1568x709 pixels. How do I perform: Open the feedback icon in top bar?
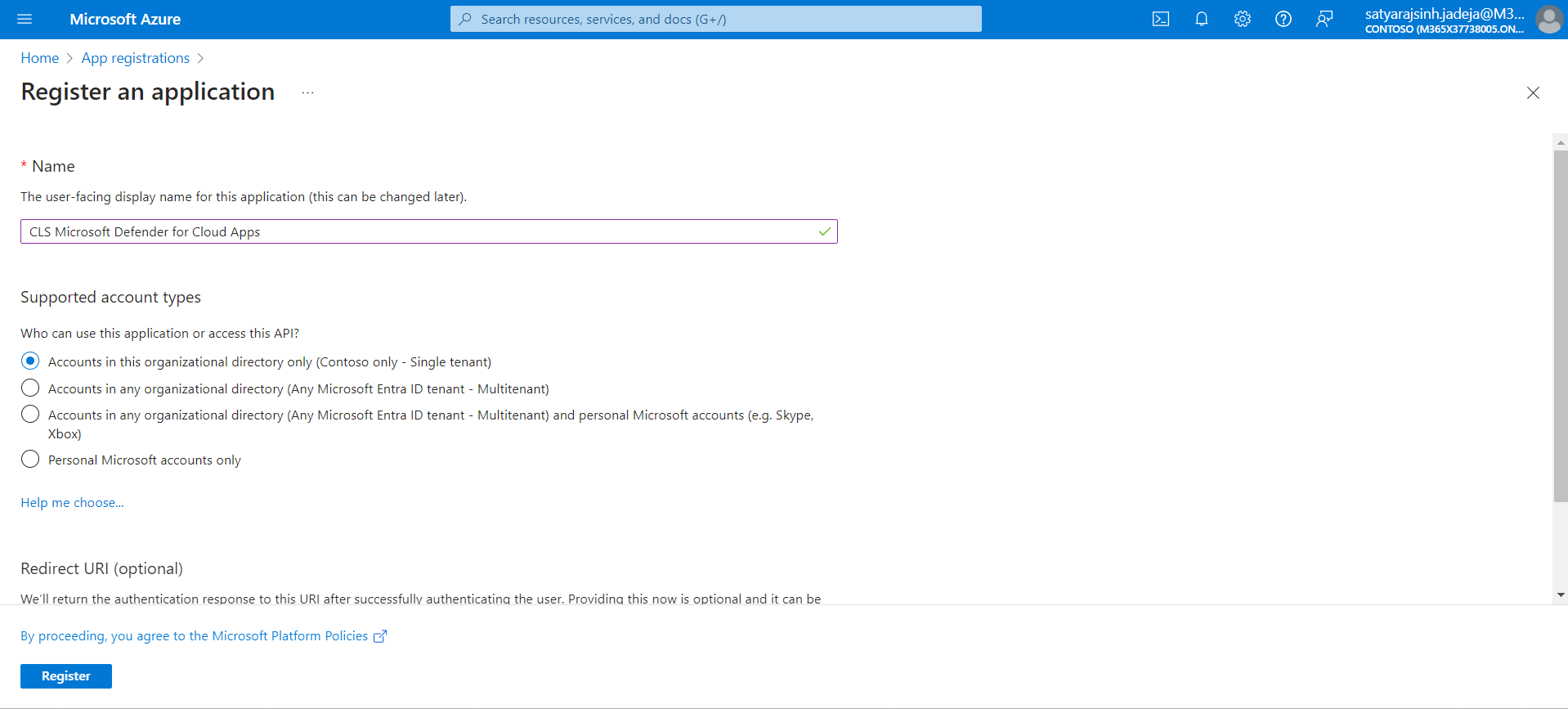coord(1324,19)
